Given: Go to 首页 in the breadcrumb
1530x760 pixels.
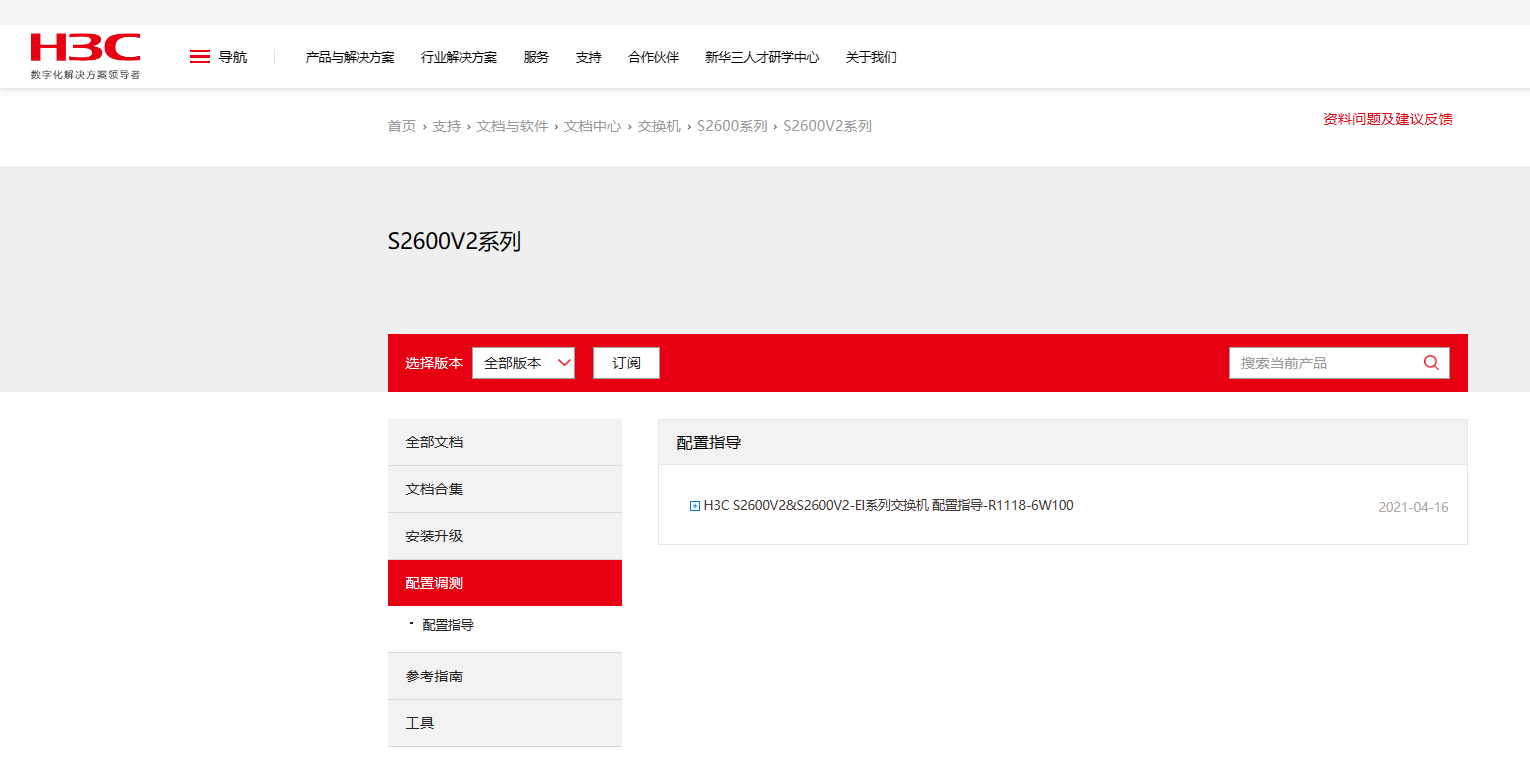Looking at the screenshot, I should 402,126.
